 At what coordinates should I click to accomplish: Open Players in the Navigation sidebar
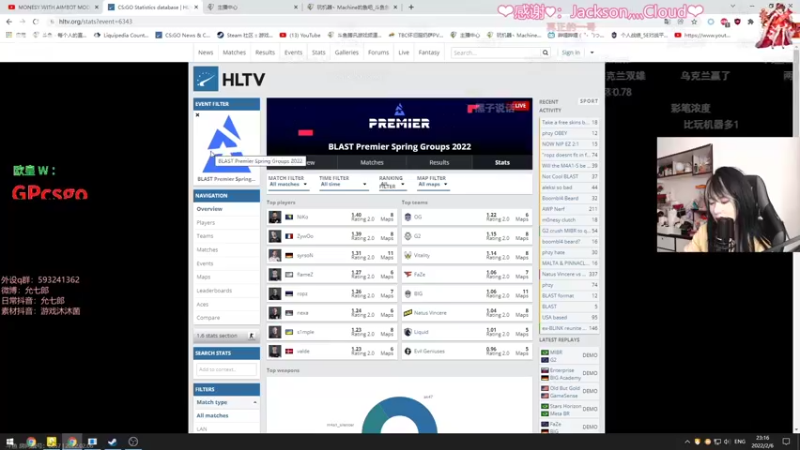206,222
